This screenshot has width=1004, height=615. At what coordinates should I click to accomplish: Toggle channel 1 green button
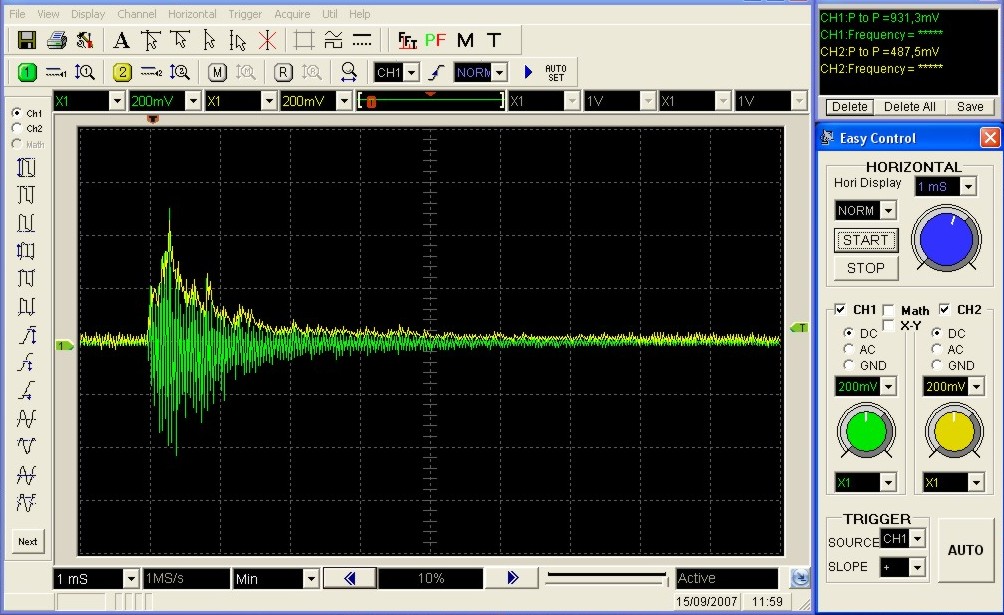[x=27, y=72]
